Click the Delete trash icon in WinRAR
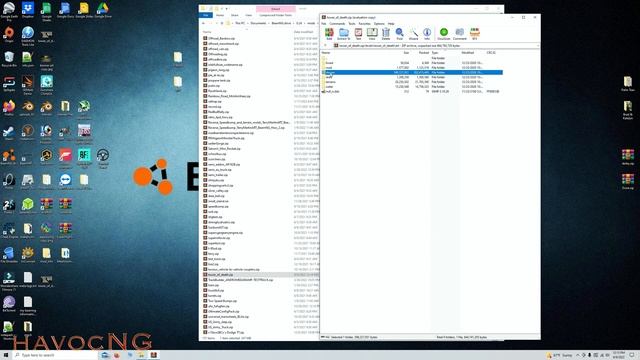Viewport: 640px width, 360px height. click(386, 34)
